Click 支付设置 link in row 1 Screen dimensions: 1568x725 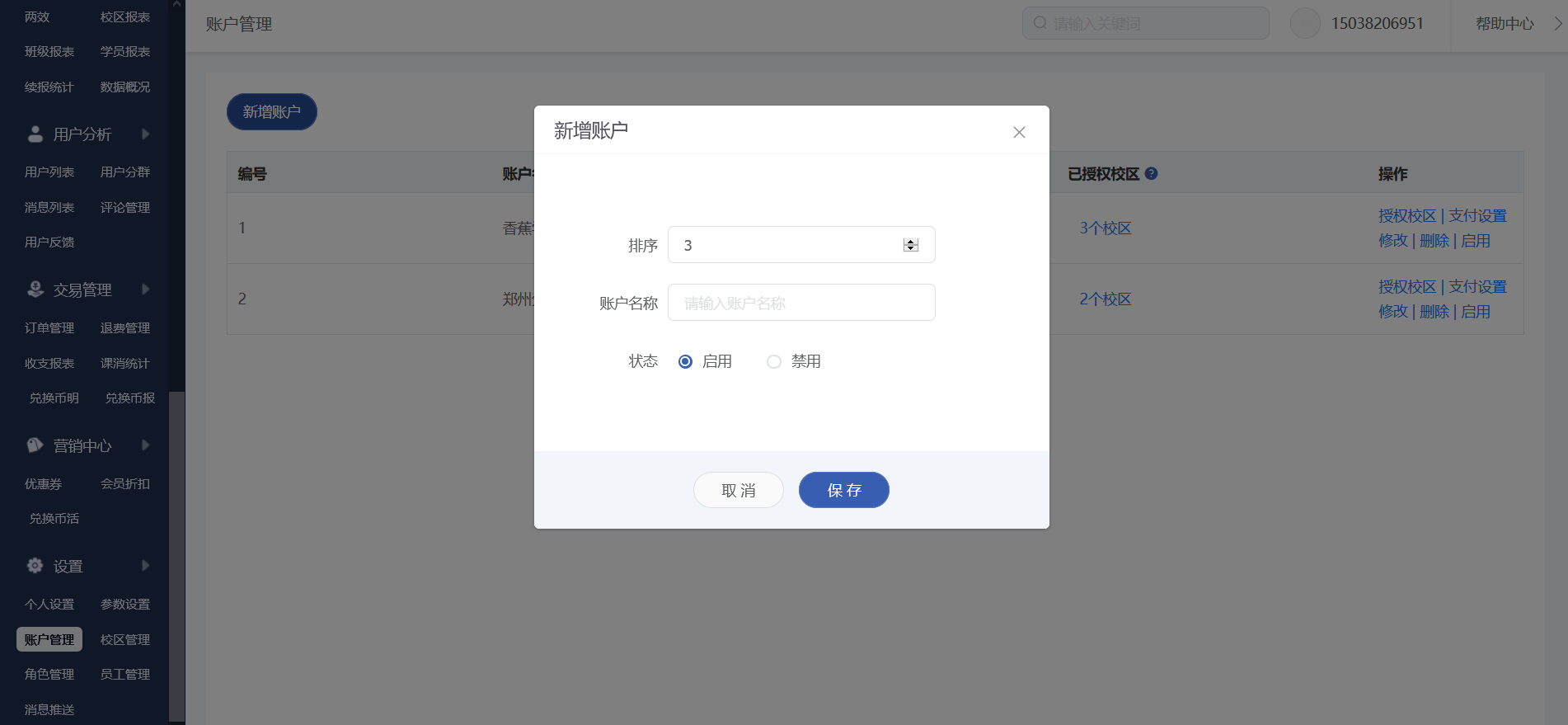tap(1477, 215)
